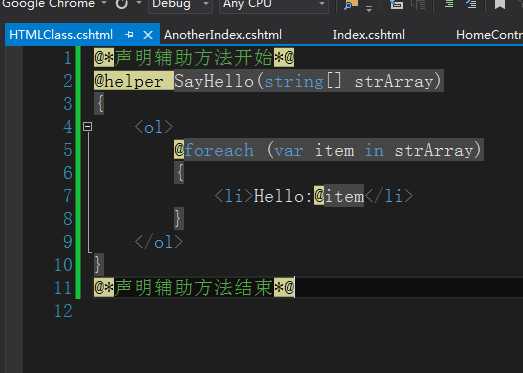
Task: Open the refresh icon's dropdown arrow
Action: [139, 3]
